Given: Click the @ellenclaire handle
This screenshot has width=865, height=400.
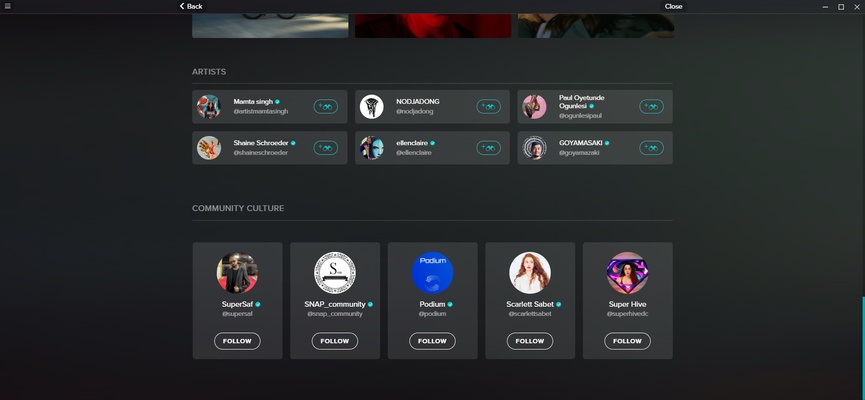Looking at the screenshot, I should [x=414, y=153].
